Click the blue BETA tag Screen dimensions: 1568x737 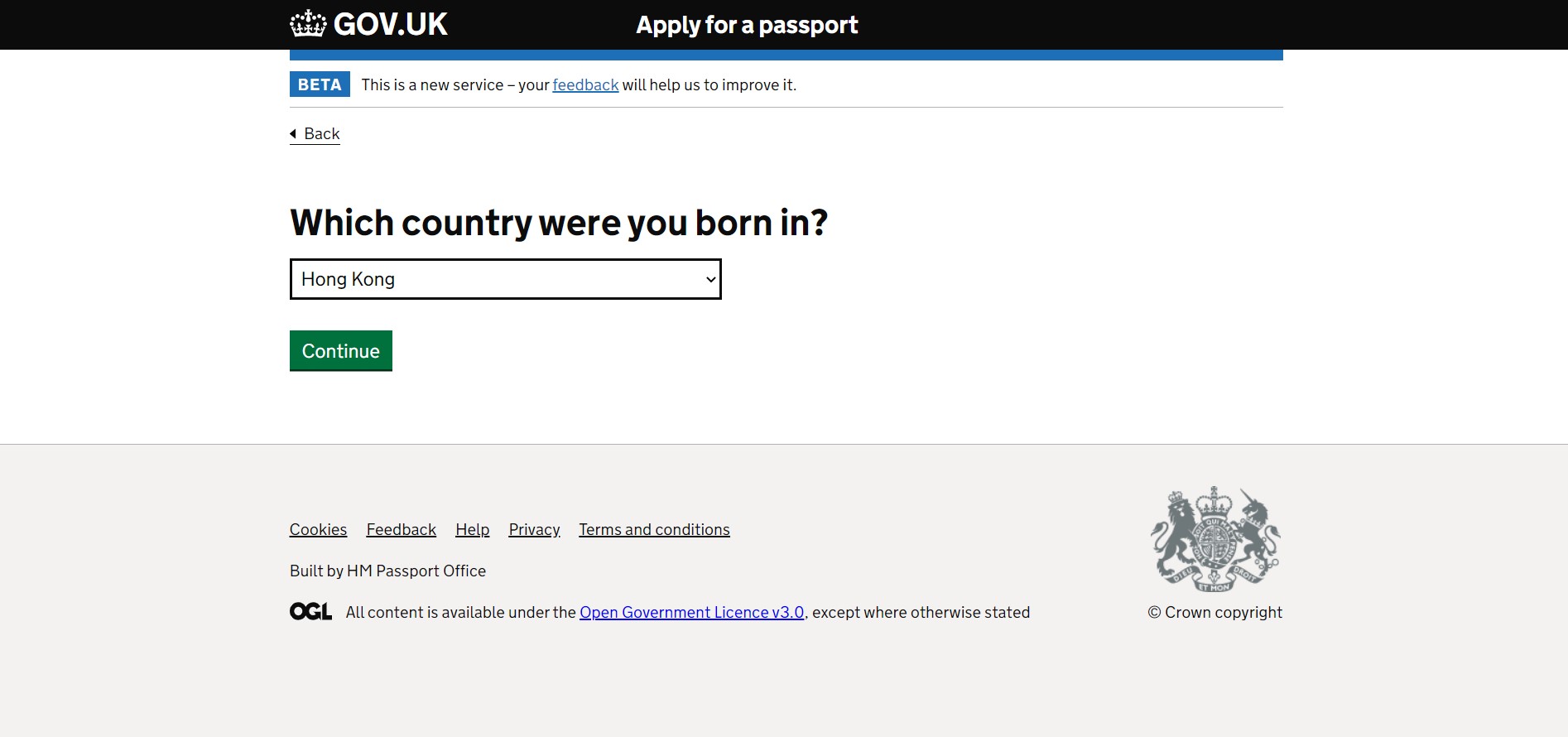320,84
